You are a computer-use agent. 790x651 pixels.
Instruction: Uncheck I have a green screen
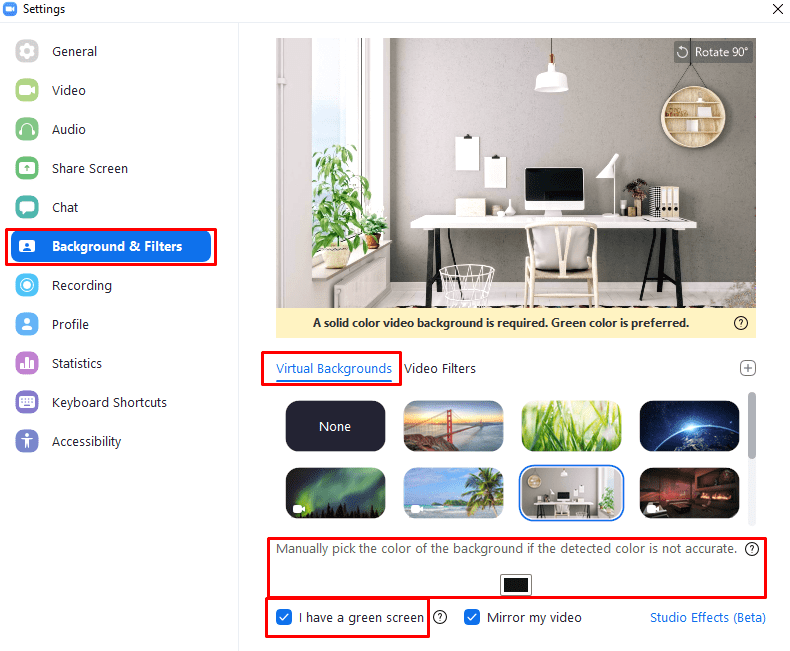pyautogui.click(x=284, y=617)
